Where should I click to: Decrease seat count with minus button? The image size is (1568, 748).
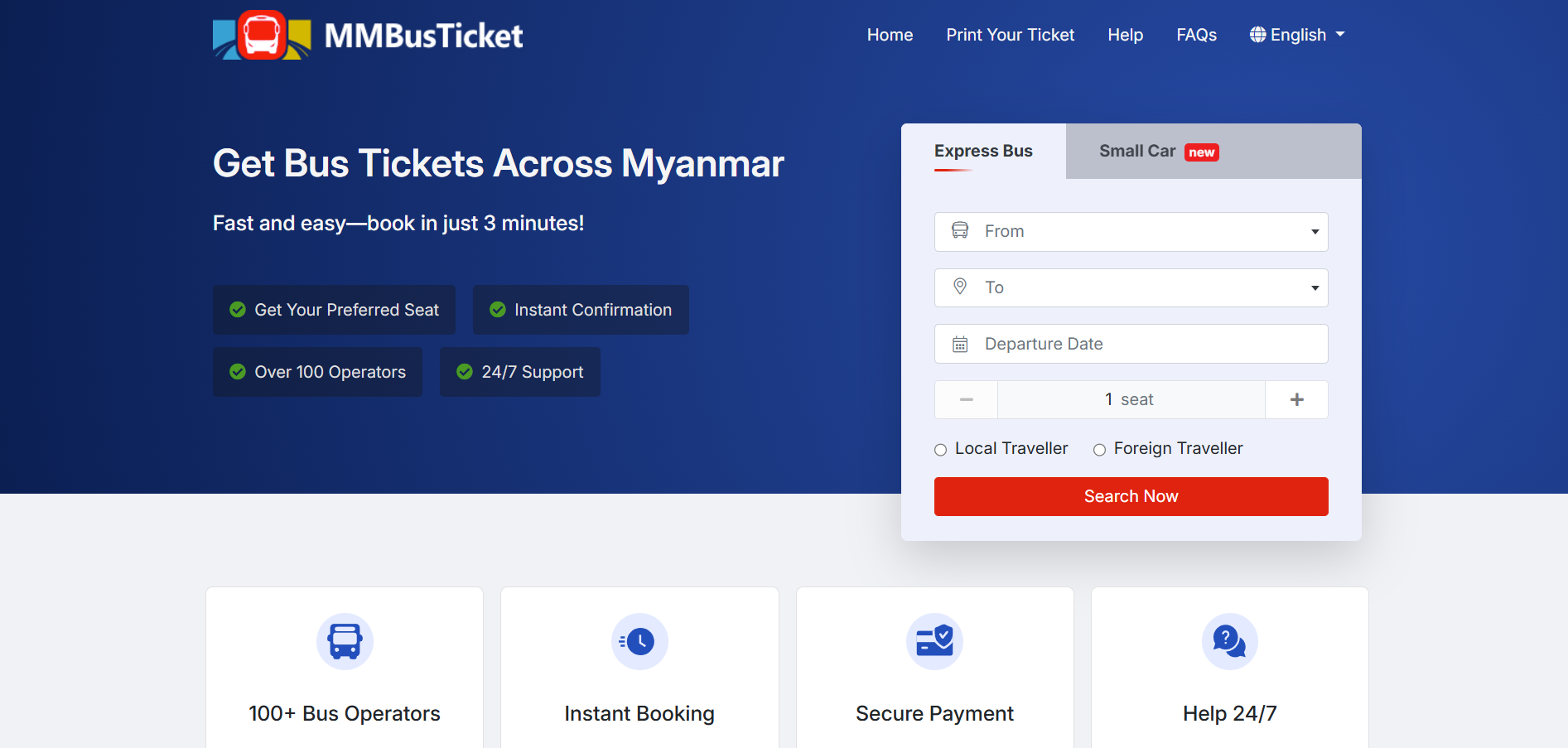[x=966, y=399]
